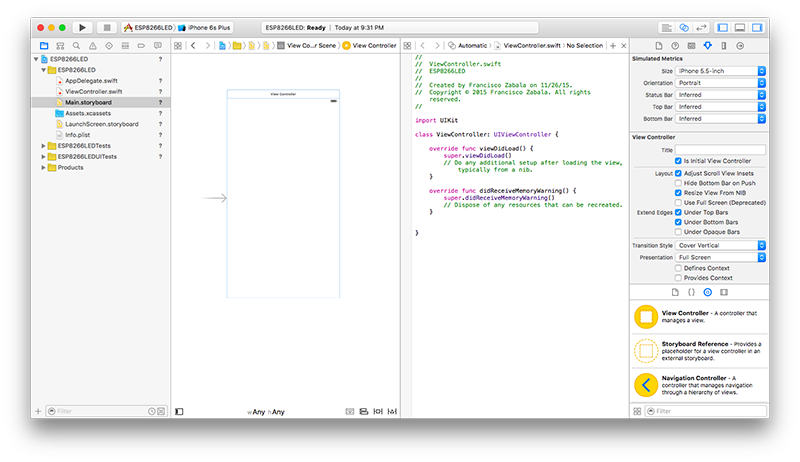Screen dimensions: 800x462
Task: Open the Attributes inspector tab
Action: tap(707, 46)
